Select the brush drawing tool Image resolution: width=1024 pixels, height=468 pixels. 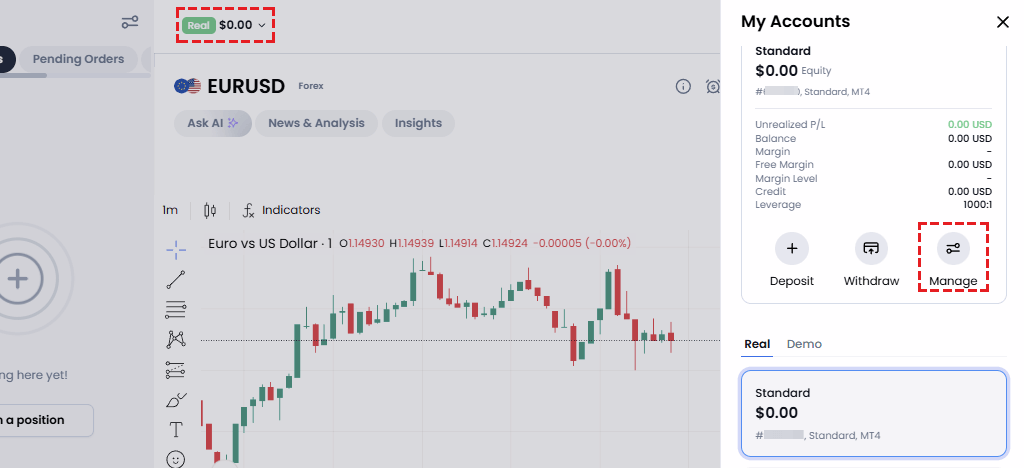(176, 400)
